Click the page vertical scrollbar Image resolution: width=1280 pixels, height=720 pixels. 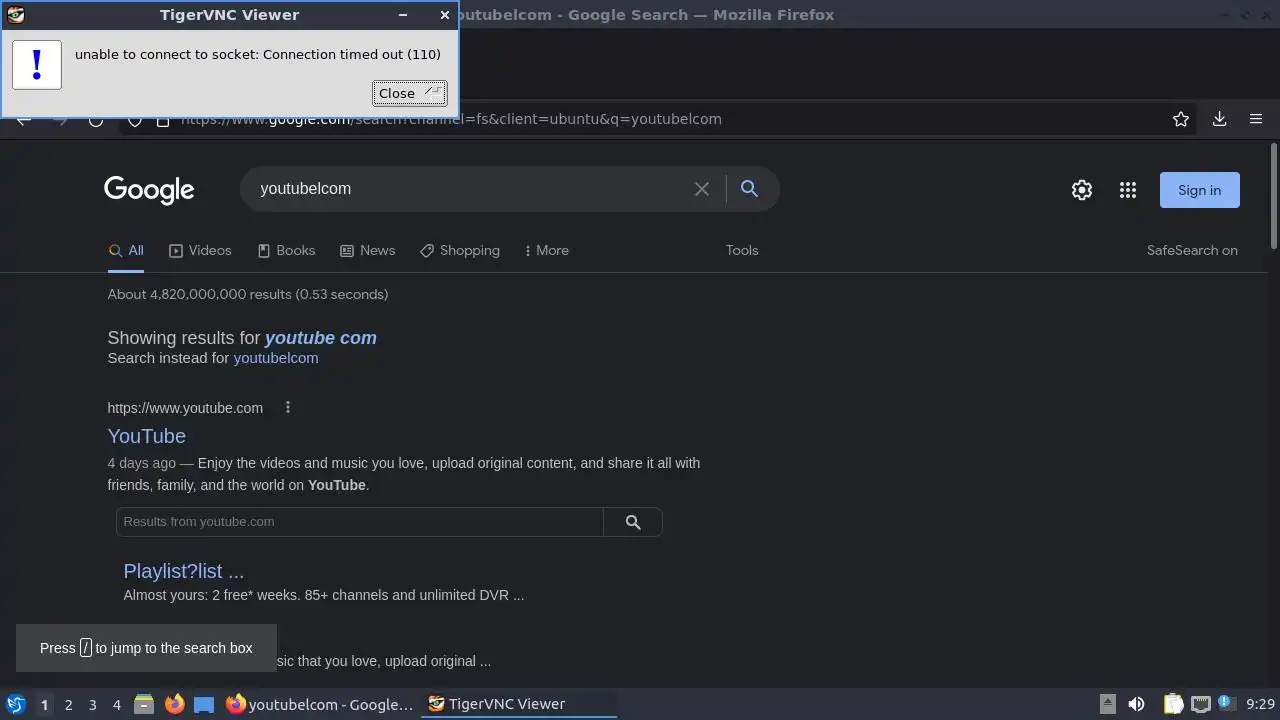point(1273,196)
